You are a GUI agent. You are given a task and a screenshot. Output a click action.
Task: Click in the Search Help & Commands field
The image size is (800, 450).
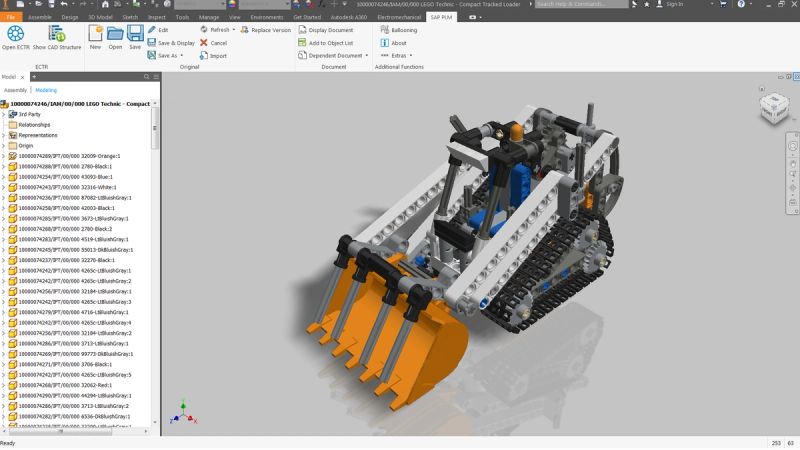pyautogui.click(x=582, y=4)
